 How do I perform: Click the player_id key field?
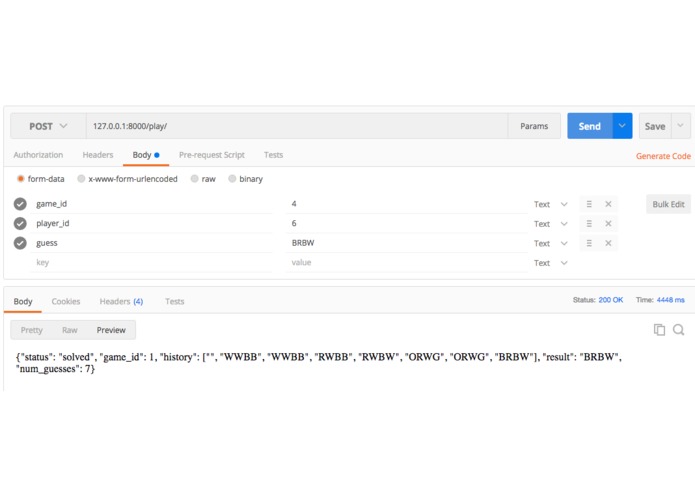coord(152,223)
